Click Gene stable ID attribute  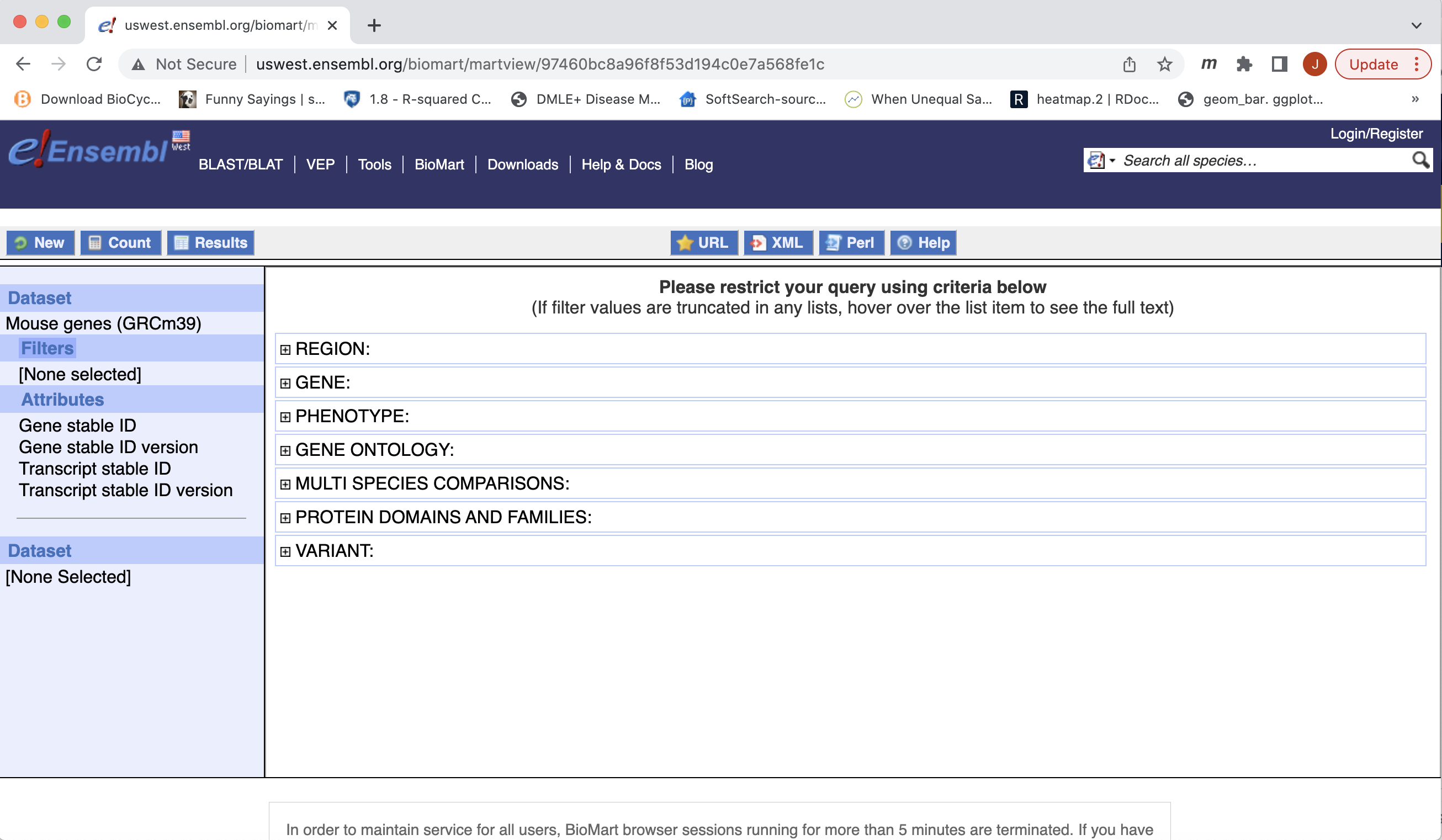[x=76, y=425]
